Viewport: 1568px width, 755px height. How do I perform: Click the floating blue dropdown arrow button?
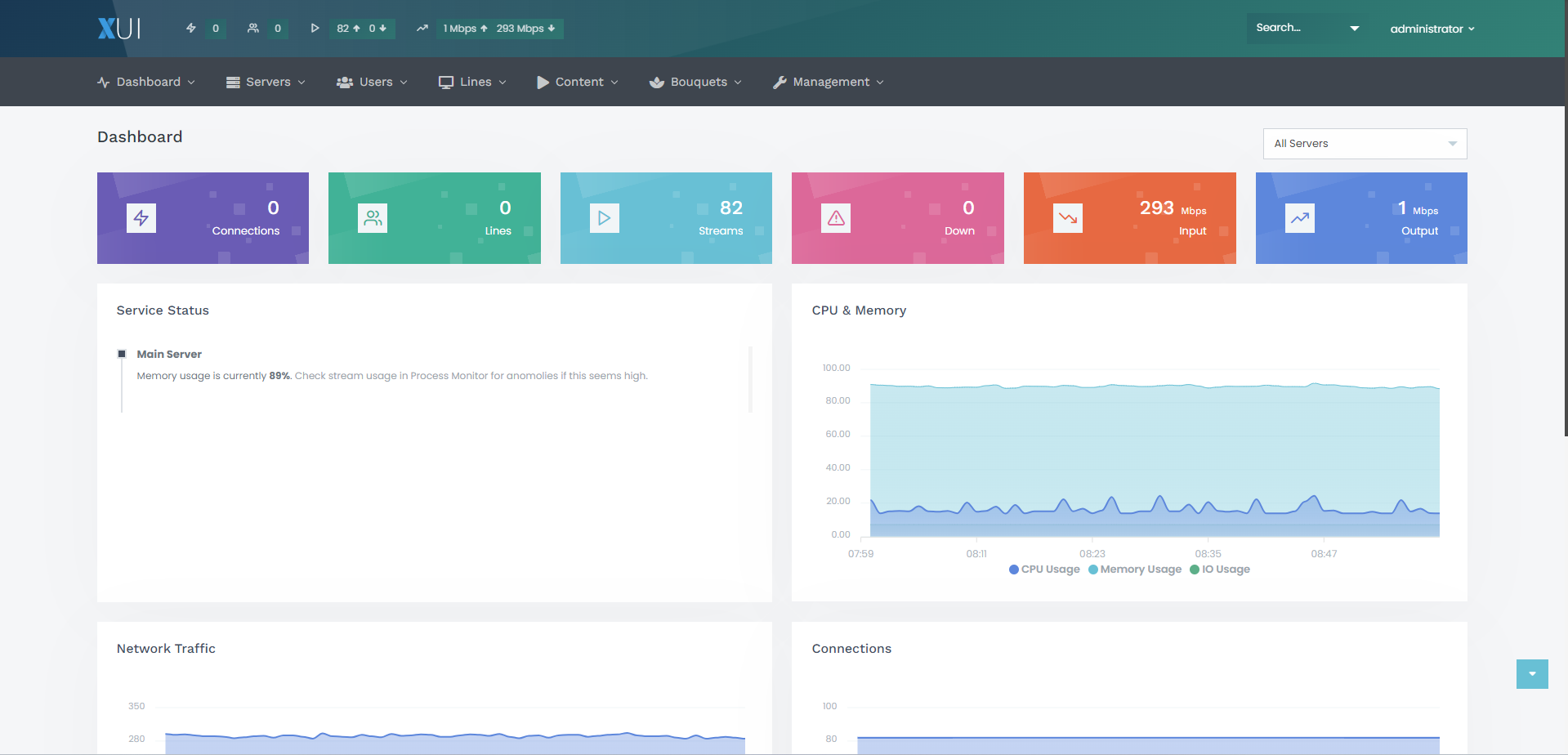click(x=1532, y=674)
